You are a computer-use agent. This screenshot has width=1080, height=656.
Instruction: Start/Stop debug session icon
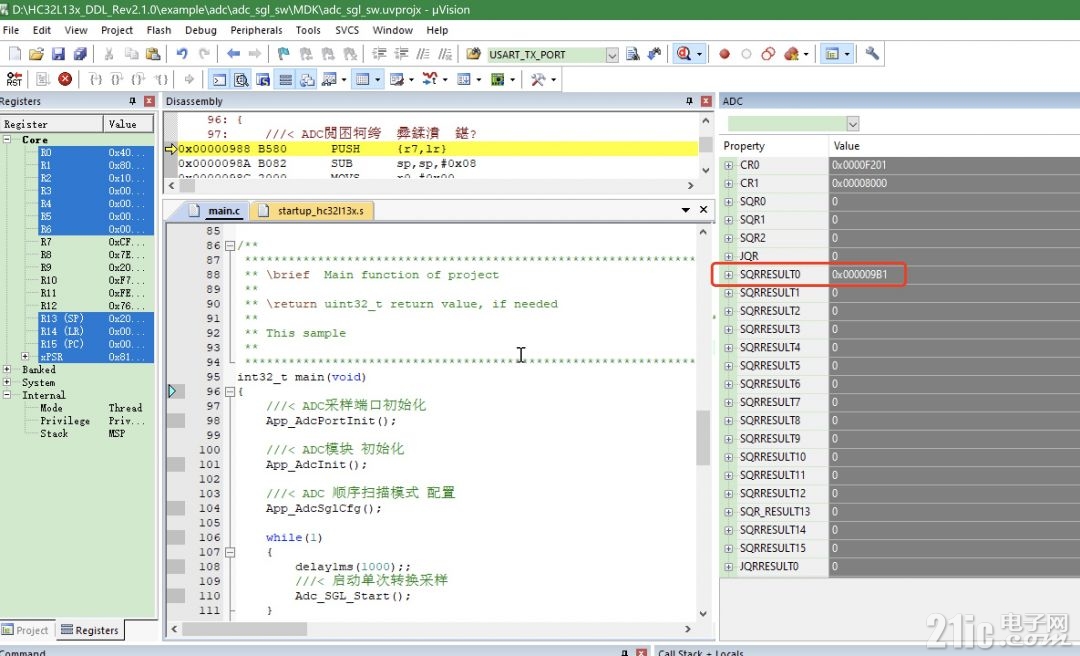684,54
